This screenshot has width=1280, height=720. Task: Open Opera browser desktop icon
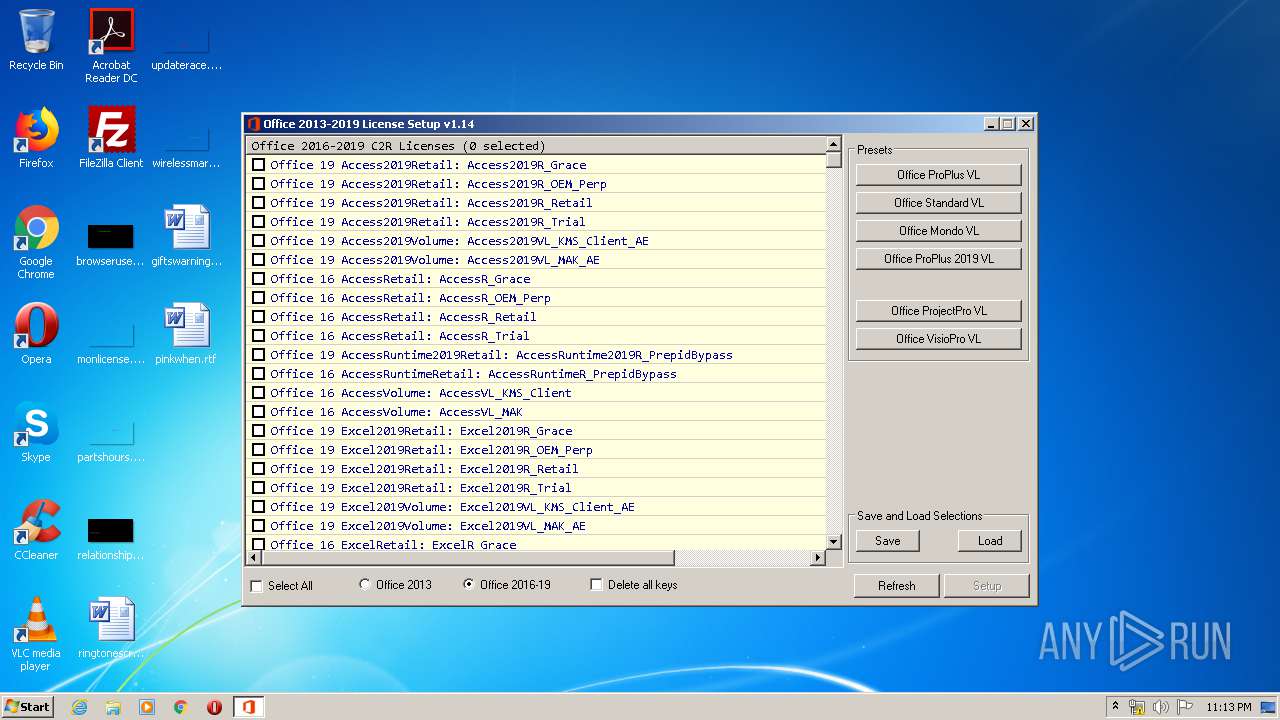36,334
